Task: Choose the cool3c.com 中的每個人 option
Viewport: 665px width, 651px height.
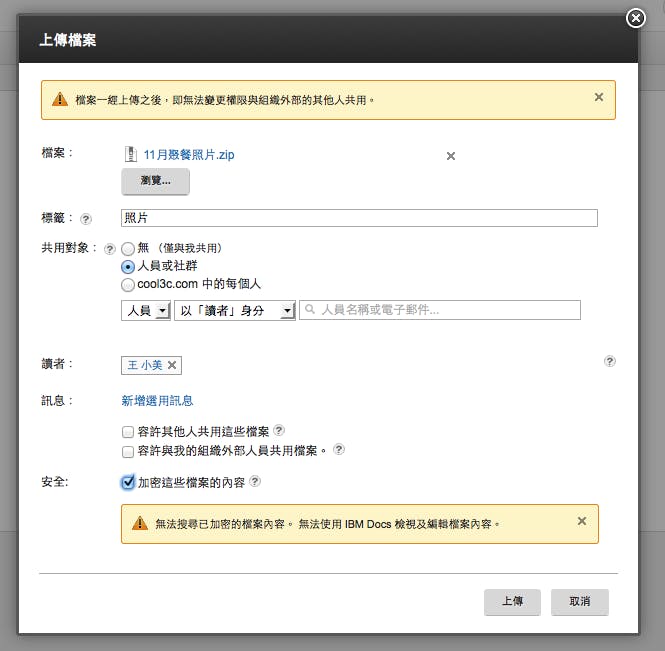Action: pyautogui.click(x=128, y=285)
